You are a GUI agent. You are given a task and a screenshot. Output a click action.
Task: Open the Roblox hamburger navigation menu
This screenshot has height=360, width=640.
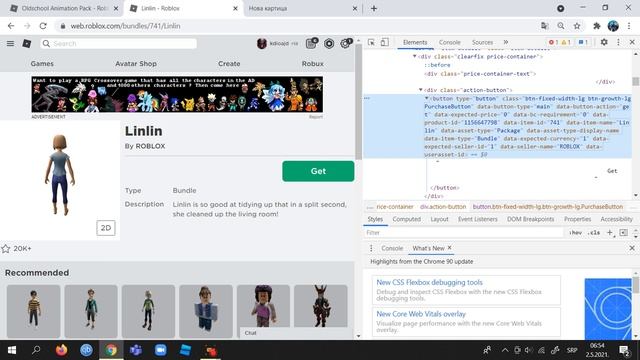tap(10, 43)
